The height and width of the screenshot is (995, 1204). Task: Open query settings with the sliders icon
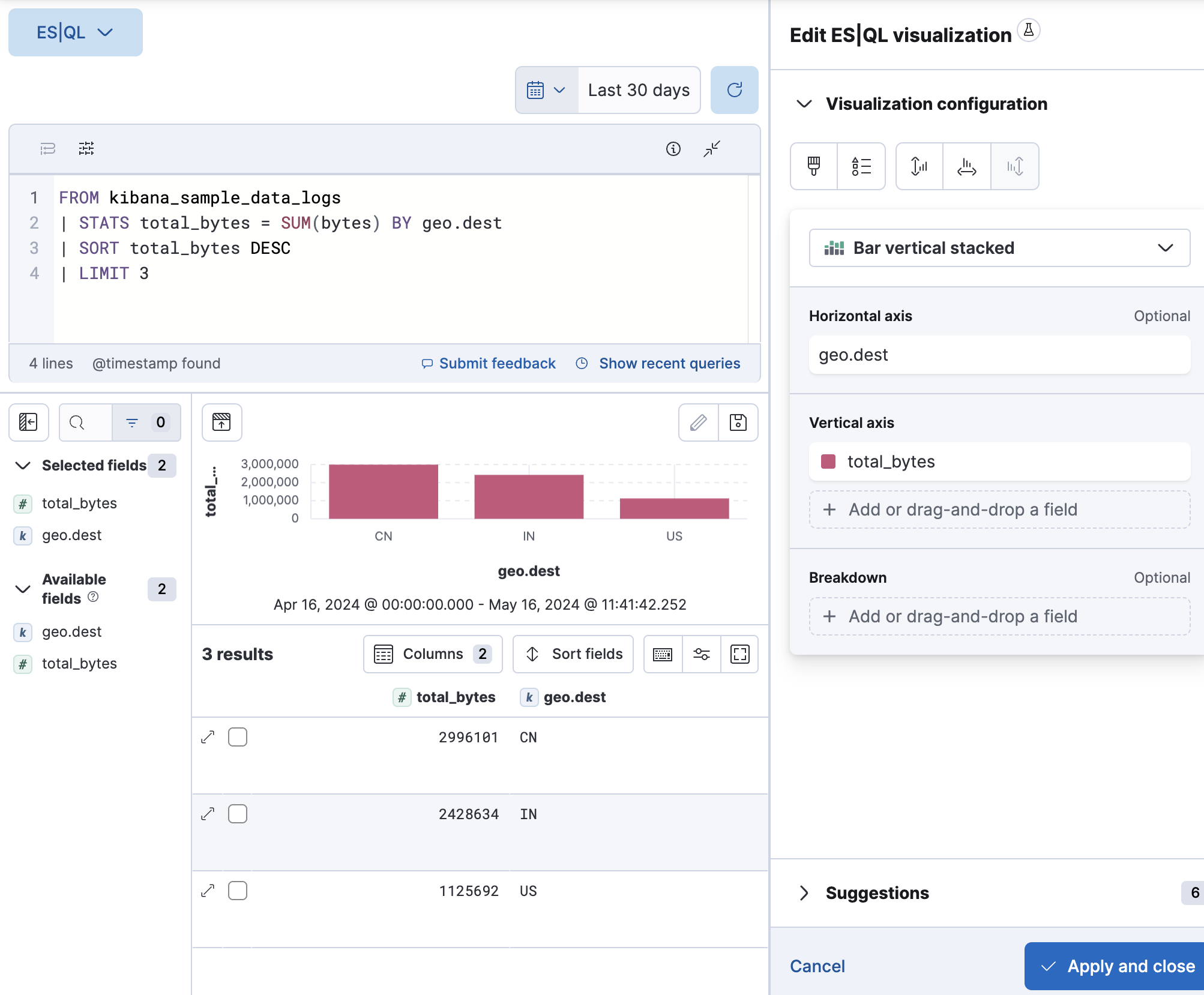[x=86, y=148]
